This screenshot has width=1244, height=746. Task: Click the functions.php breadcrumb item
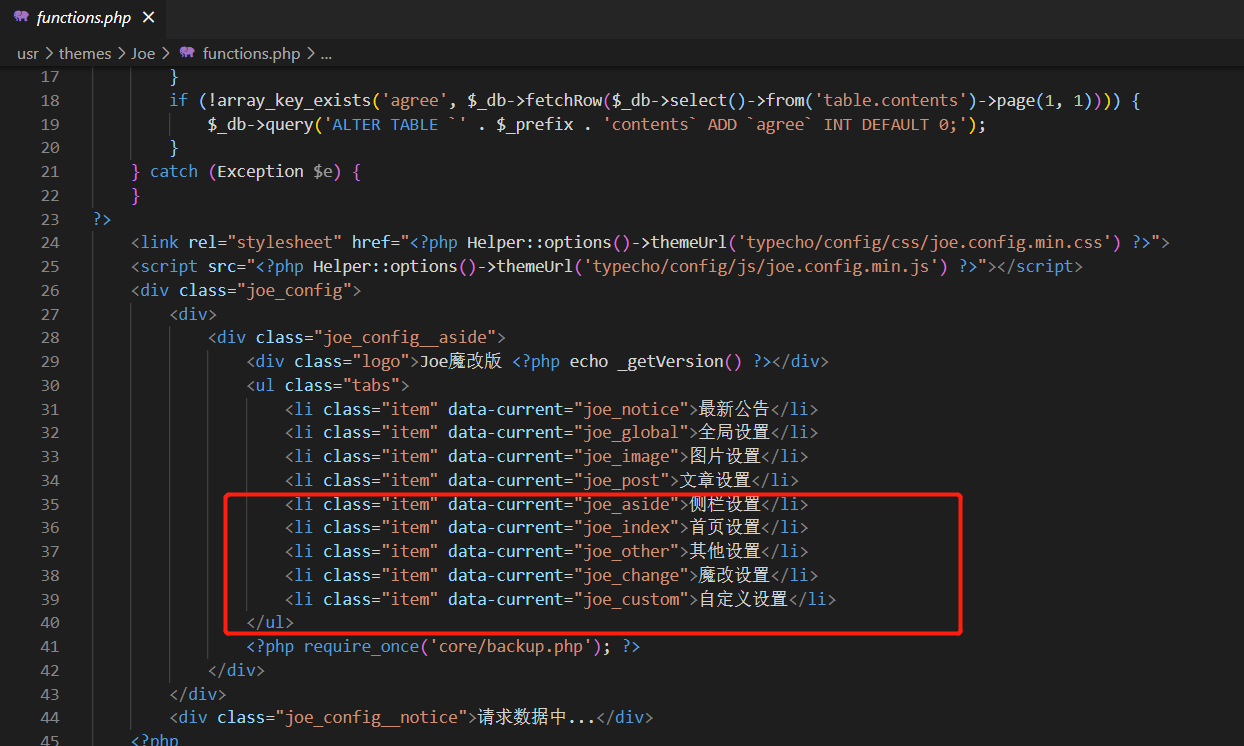(x=251, y=53)
